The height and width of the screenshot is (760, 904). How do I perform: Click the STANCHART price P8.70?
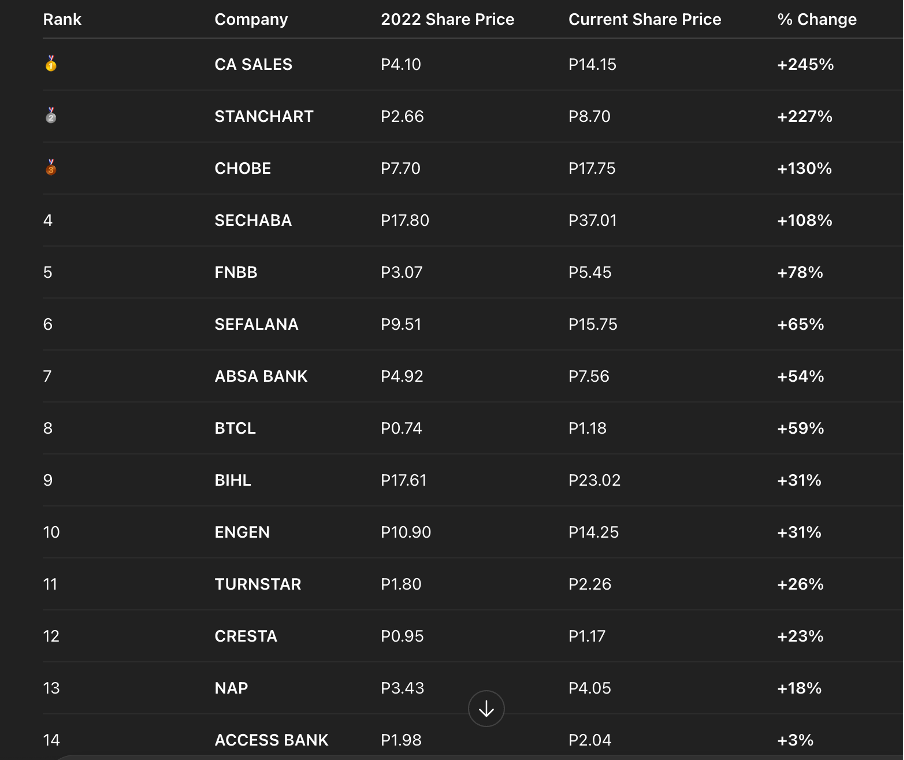592,116
